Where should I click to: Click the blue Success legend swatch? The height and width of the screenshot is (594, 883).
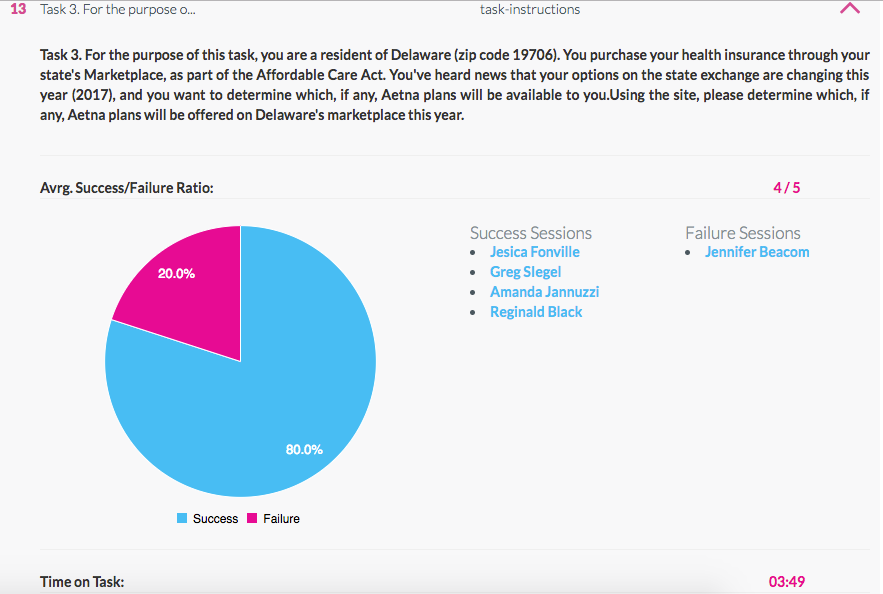(x=182, y=519)
